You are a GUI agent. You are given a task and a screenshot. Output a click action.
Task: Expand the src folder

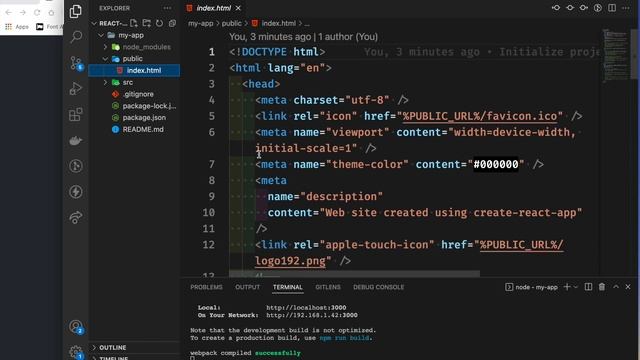(105, 82)
